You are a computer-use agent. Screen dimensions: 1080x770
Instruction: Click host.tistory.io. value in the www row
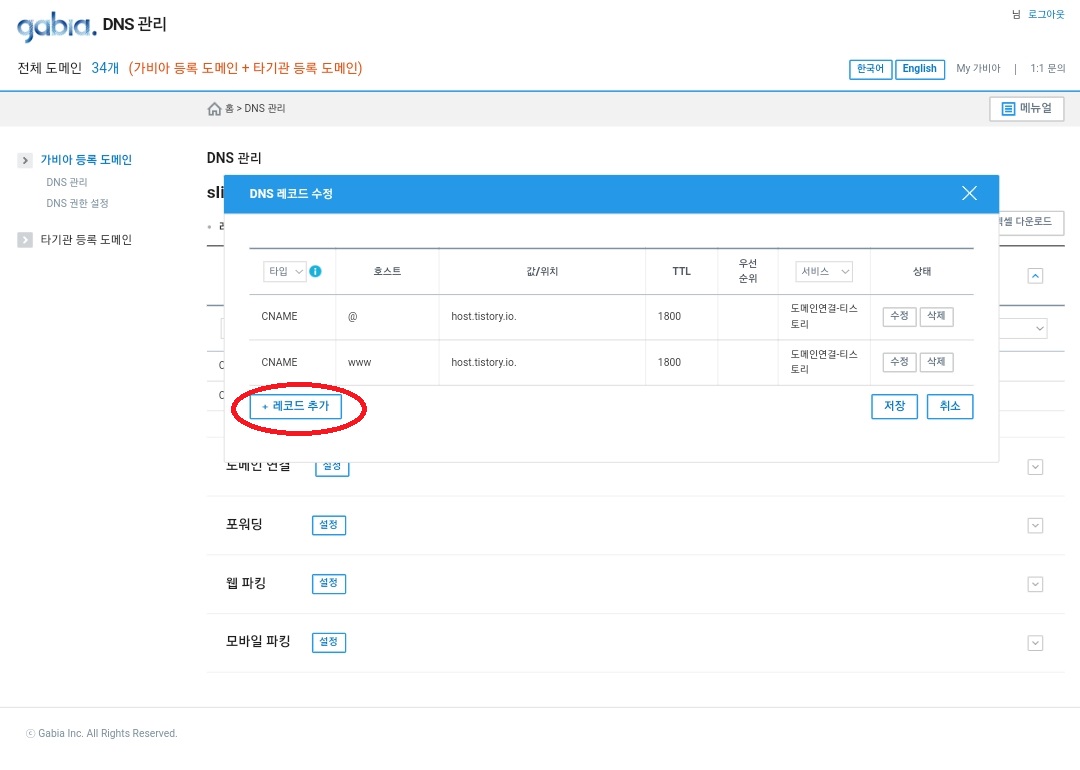(484, 362)
